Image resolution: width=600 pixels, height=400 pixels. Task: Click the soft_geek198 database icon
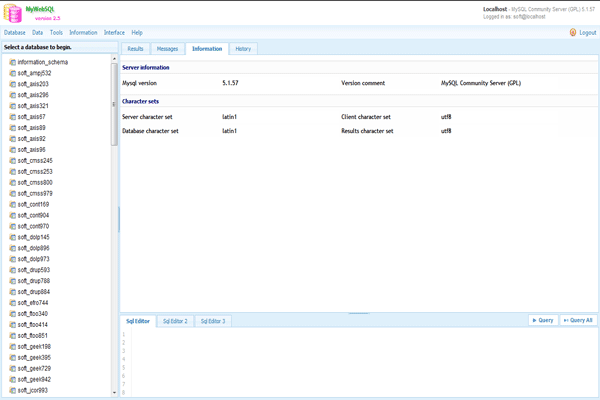13,346
